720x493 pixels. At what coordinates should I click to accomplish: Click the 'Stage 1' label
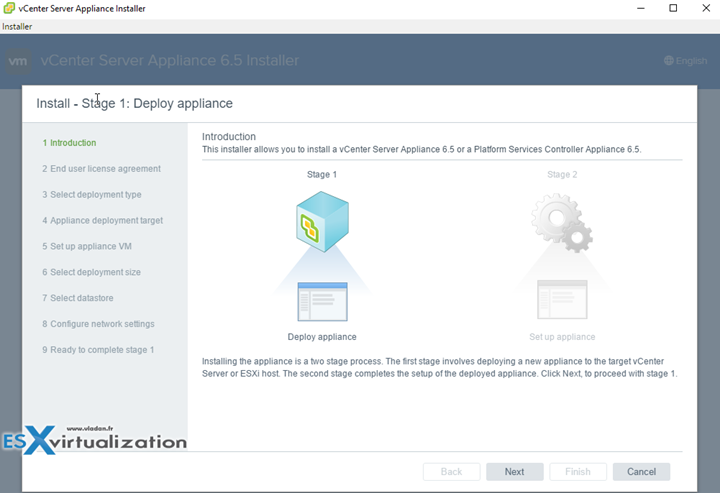322,174
